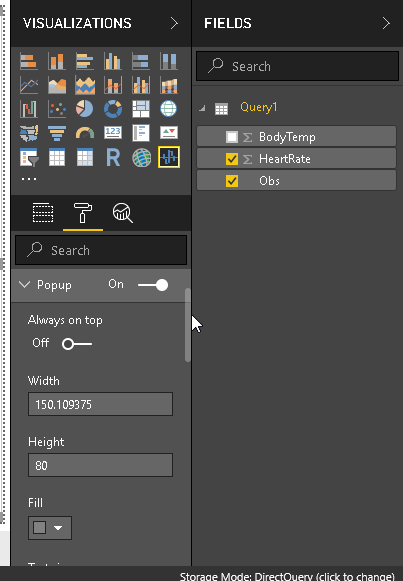Select Line and stacked column chart visual
The height and width of the screenshot is (581, 403).
tap(113, 85)
